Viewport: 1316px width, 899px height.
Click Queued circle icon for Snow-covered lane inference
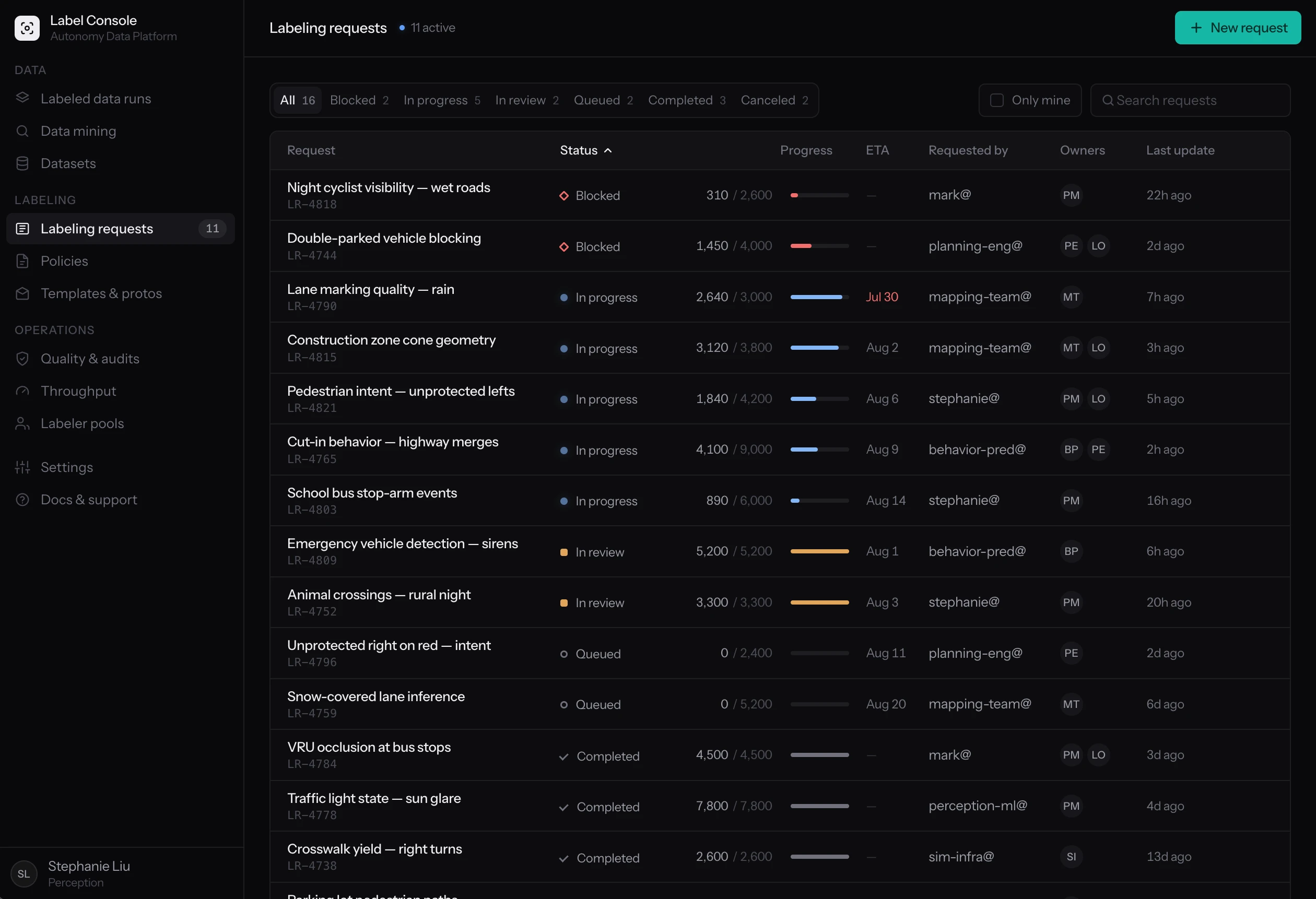(563, 705)
